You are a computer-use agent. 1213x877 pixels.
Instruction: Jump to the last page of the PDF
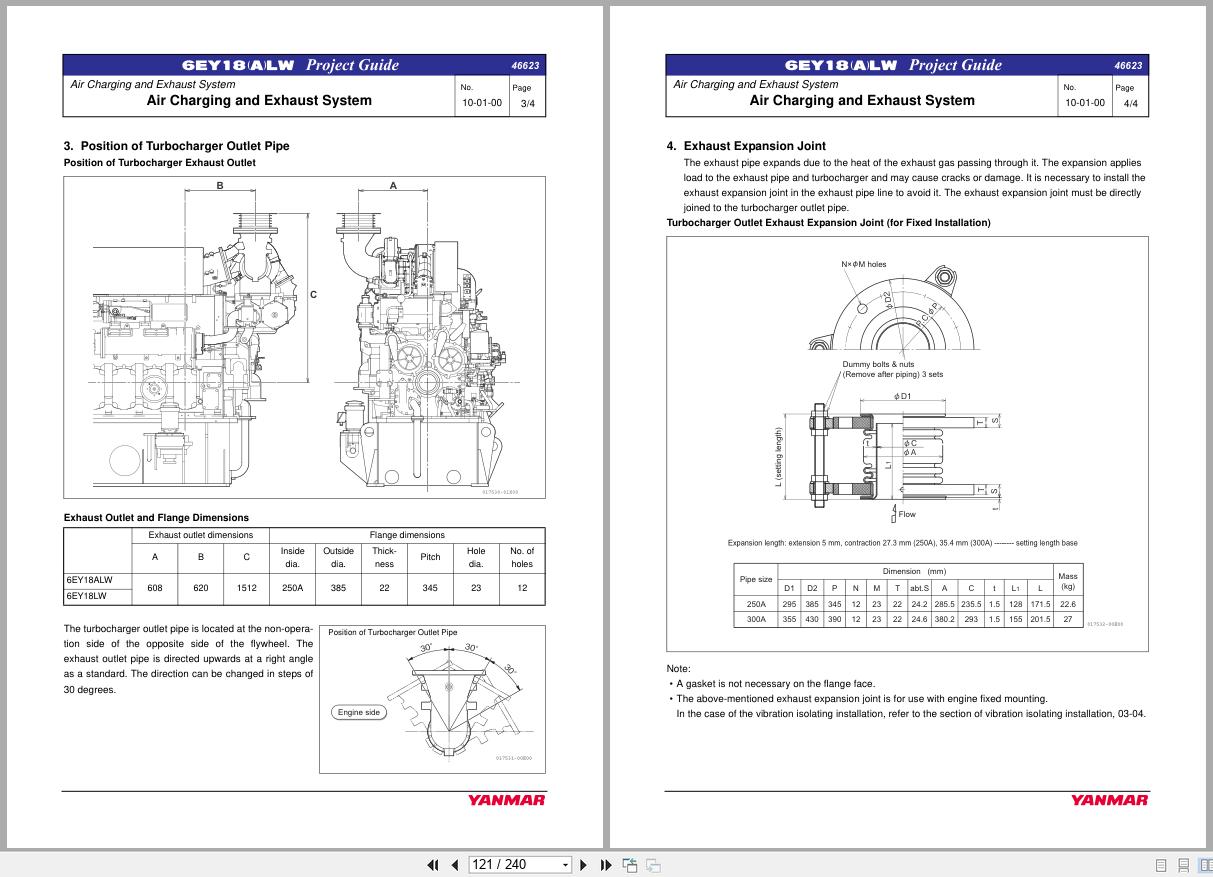tap(605, 864)
